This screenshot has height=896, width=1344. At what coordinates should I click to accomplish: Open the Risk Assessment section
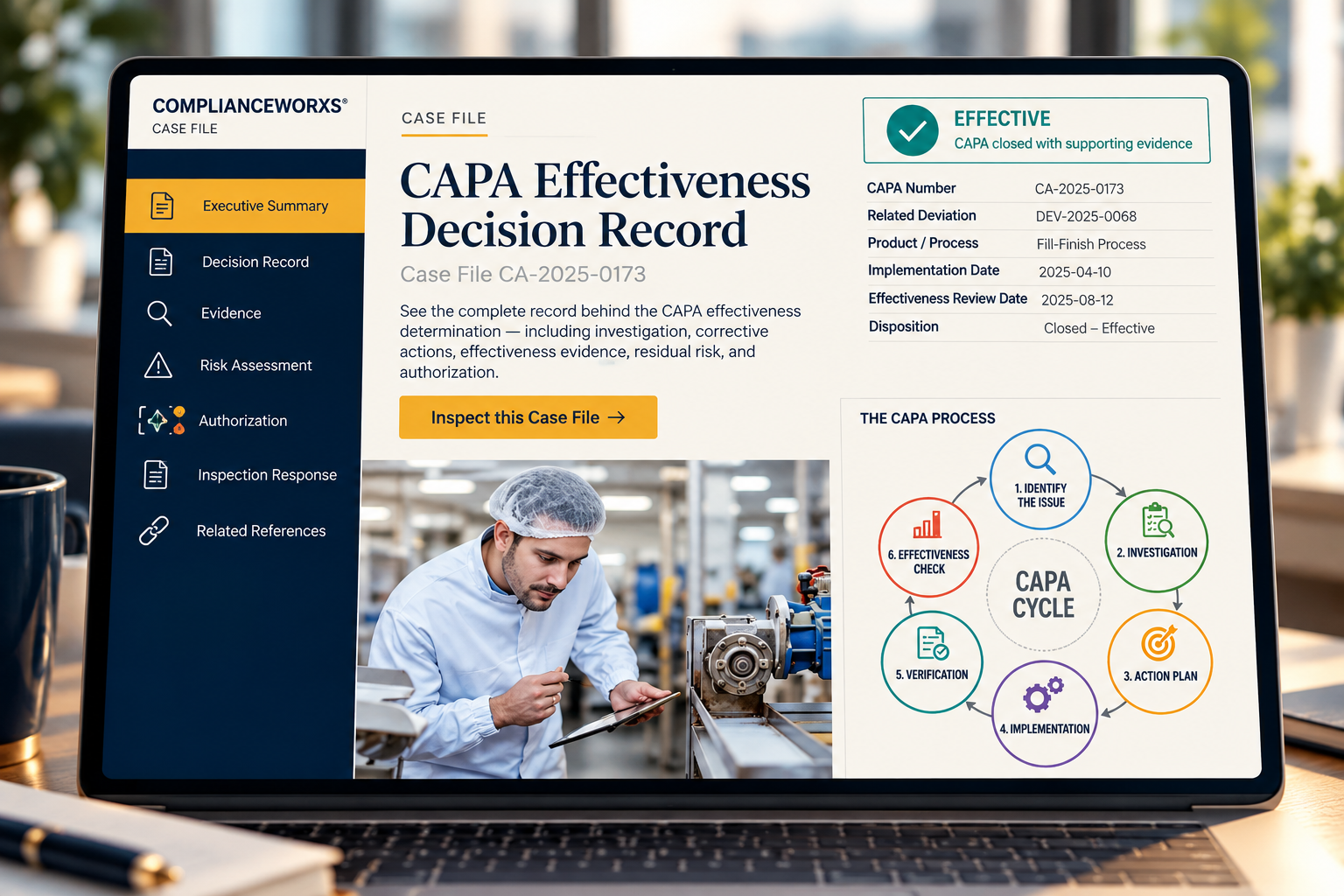click(x=242, y=365)
